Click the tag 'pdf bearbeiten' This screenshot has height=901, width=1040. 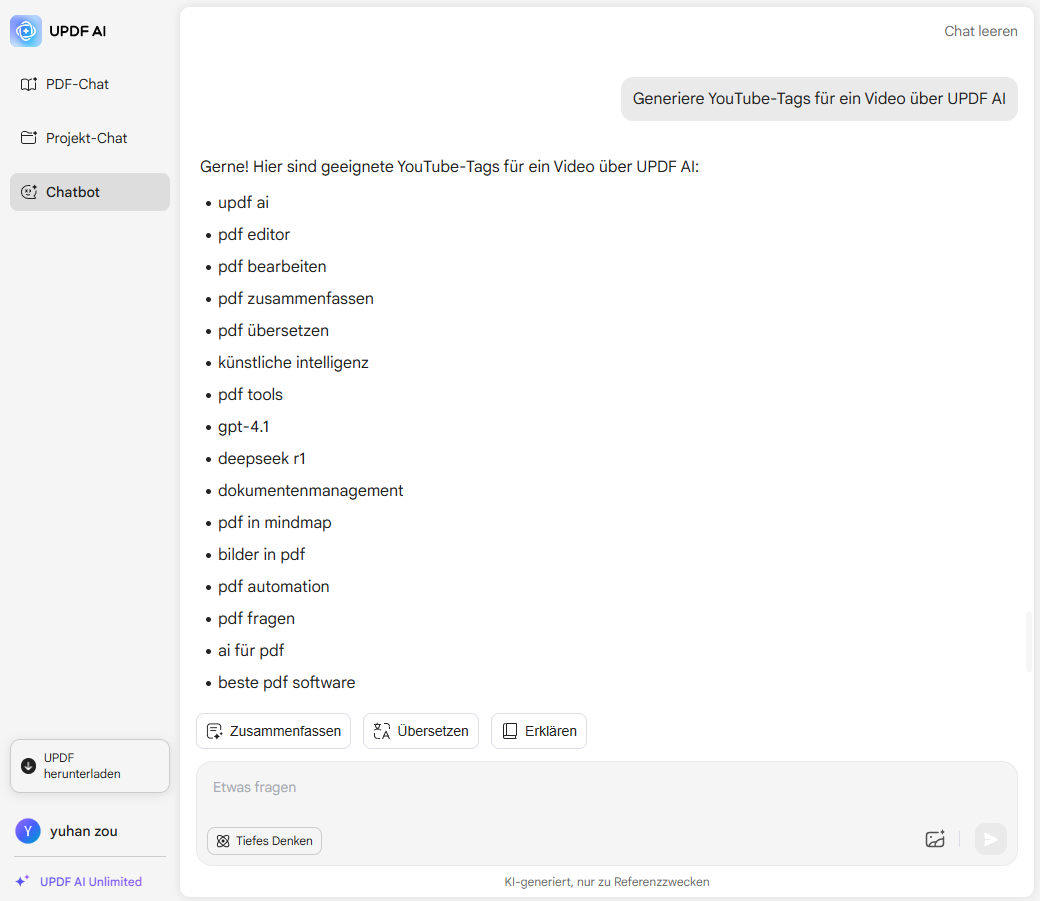pos(272,266)
